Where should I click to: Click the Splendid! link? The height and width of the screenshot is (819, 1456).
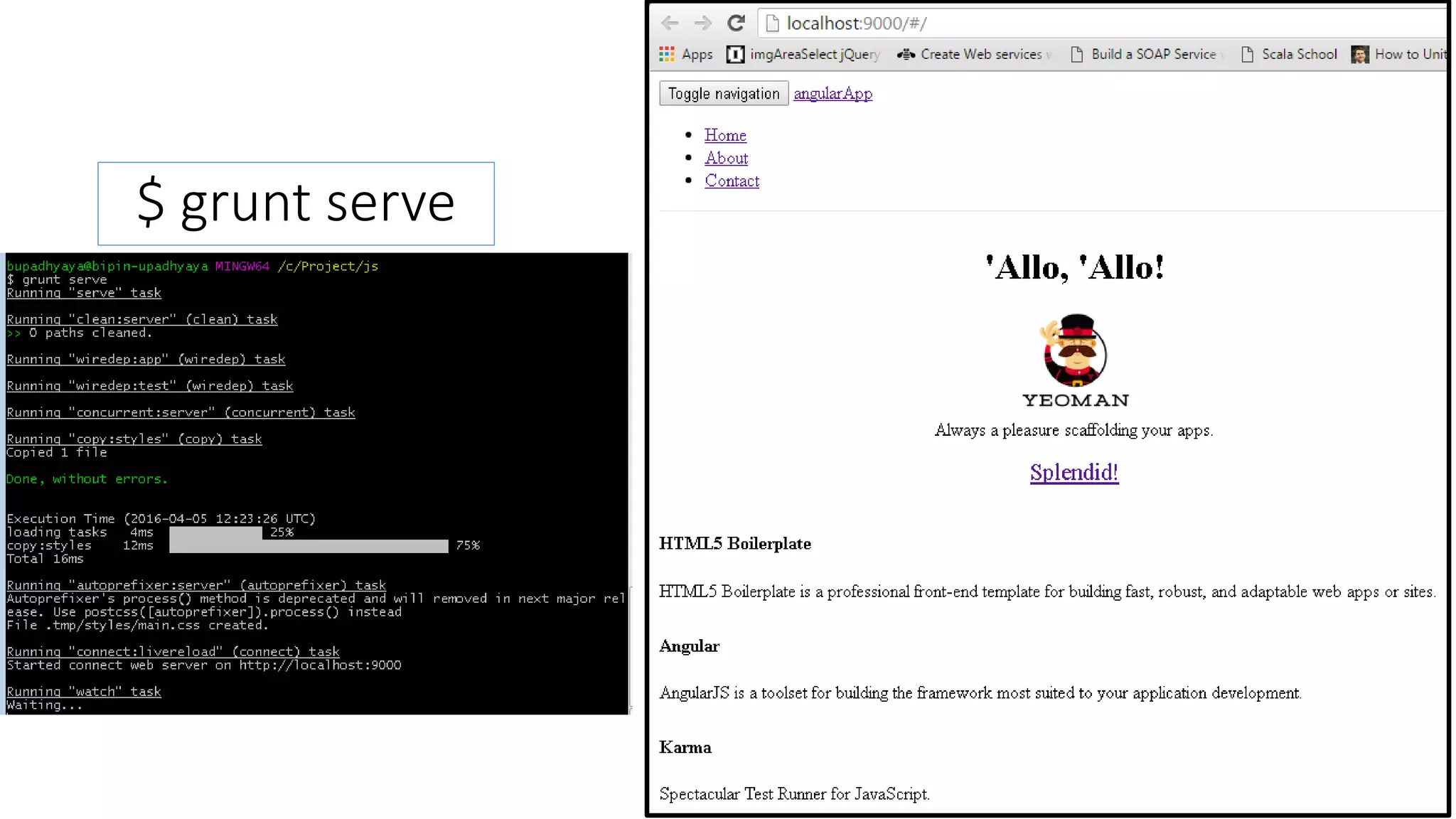coord(1074,472)
